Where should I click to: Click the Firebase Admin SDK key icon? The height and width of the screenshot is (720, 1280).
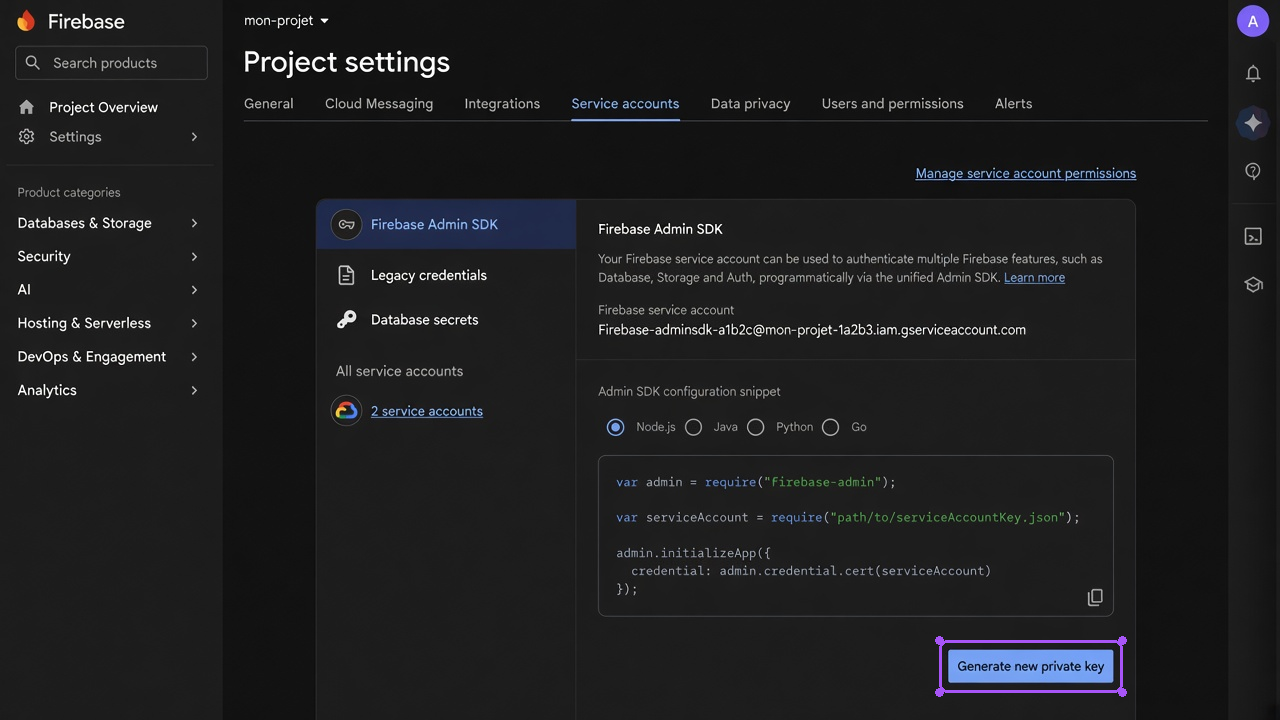point(347,225)
